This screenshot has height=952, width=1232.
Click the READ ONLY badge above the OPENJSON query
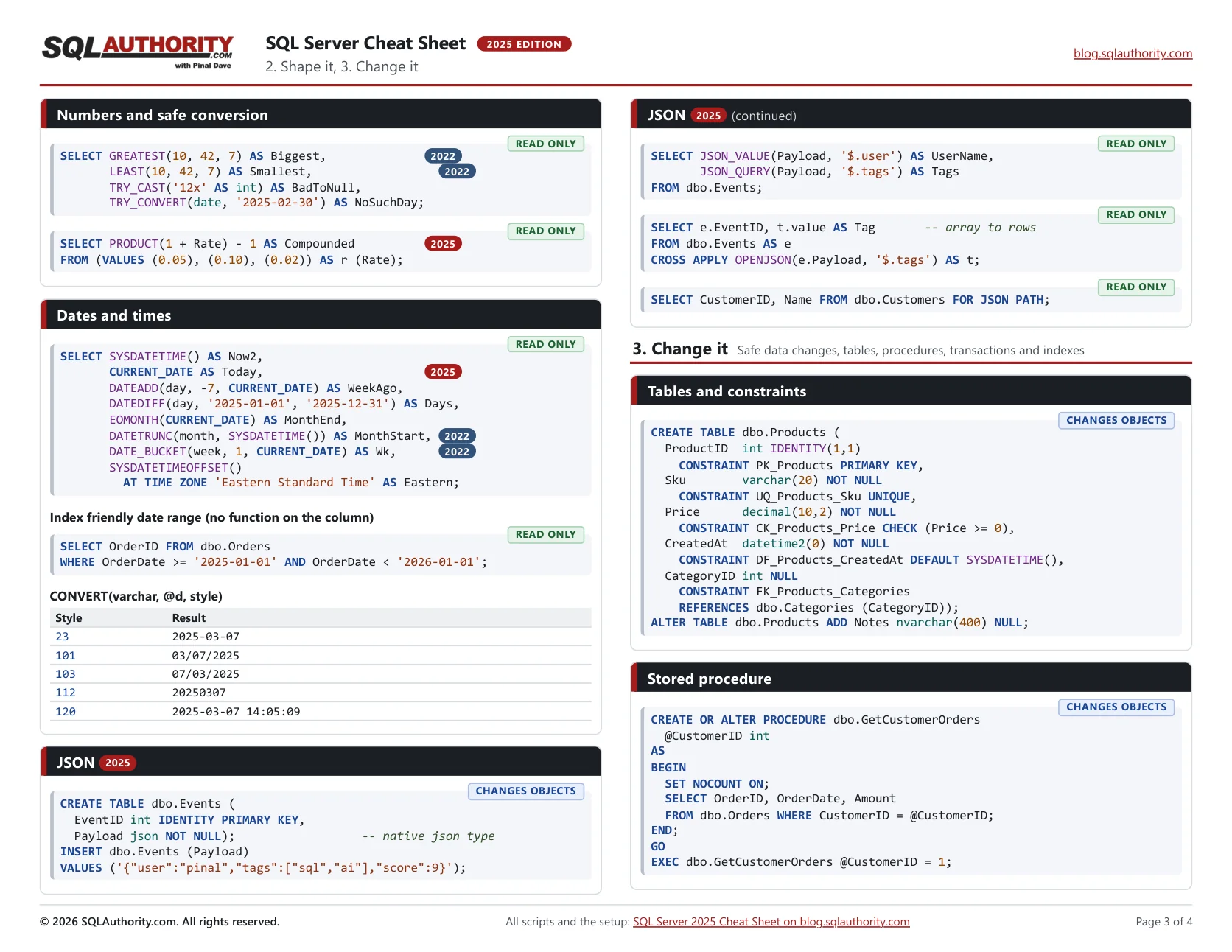(x=1136, y=214)
